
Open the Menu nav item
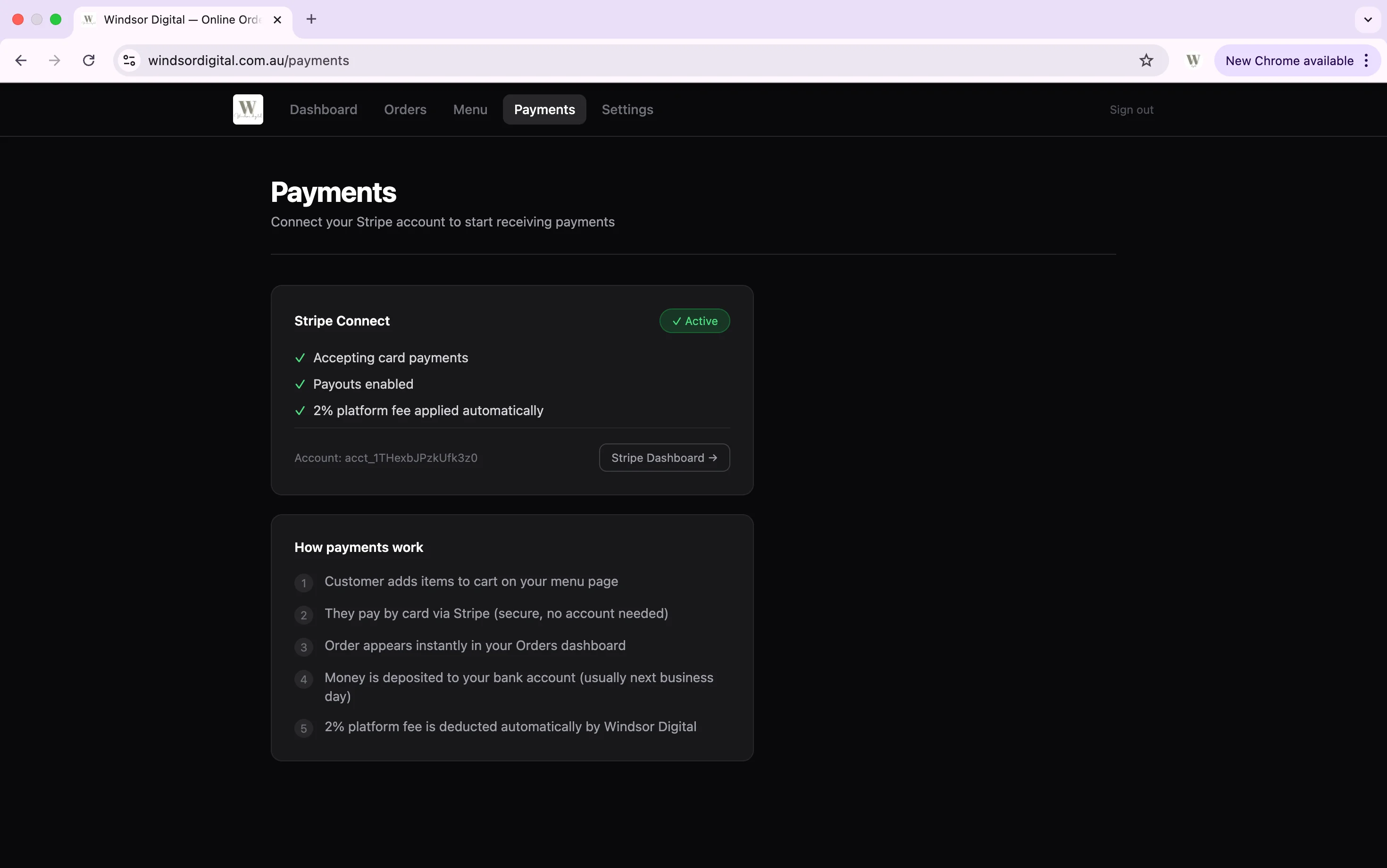coord(470,109)
